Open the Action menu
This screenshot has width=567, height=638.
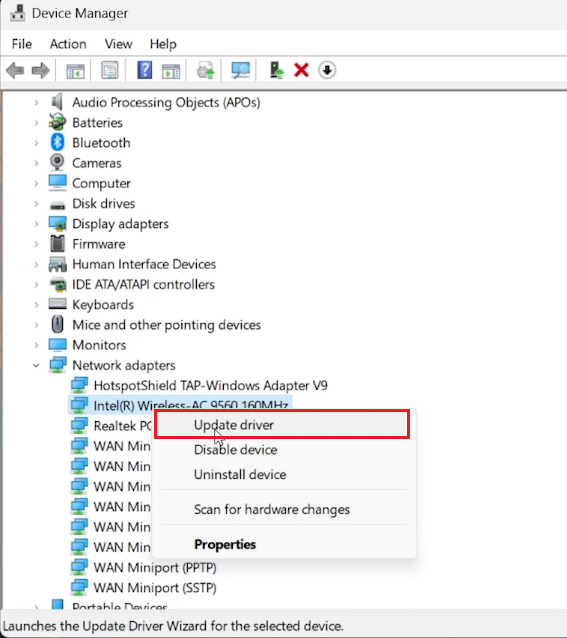click(68, 44)
